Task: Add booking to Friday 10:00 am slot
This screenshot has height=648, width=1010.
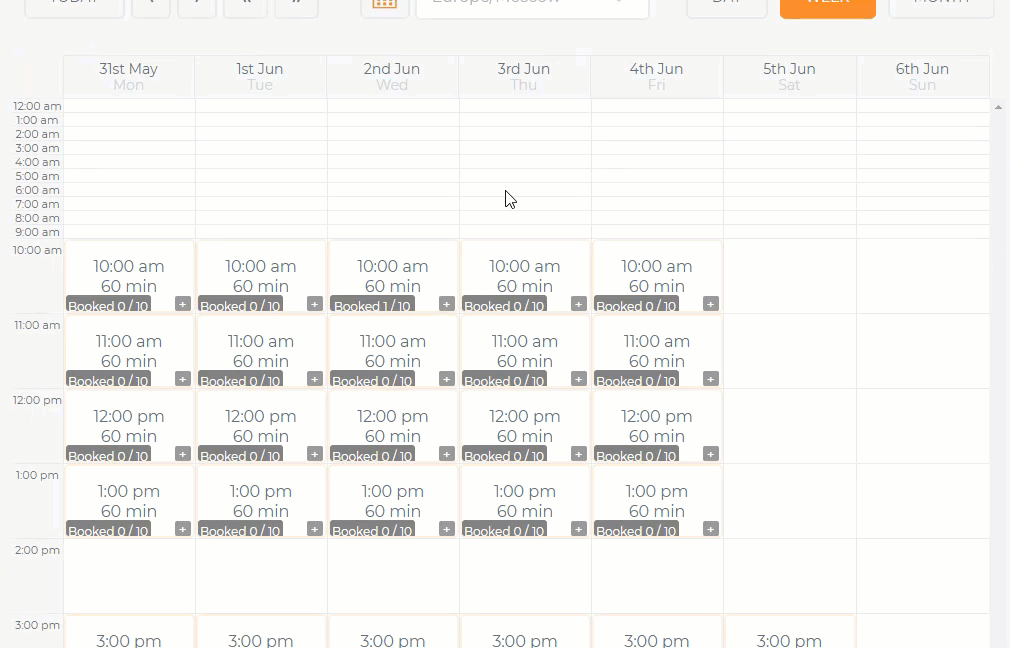Action: (711, 304)
